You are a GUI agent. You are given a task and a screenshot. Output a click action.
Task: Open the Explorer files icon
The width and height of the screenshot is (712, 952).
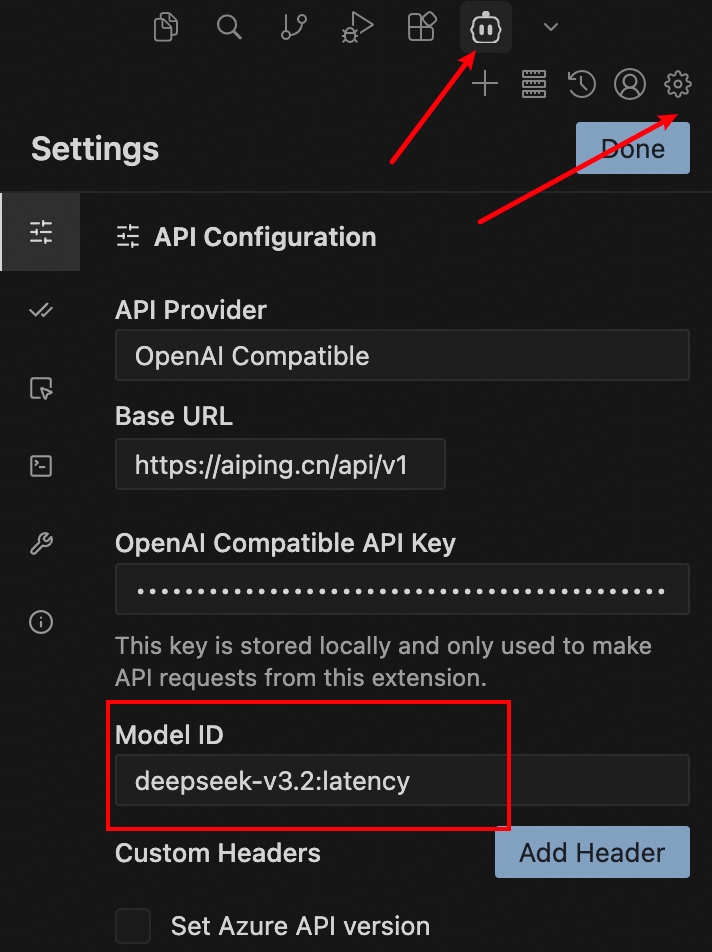[166, 28]
